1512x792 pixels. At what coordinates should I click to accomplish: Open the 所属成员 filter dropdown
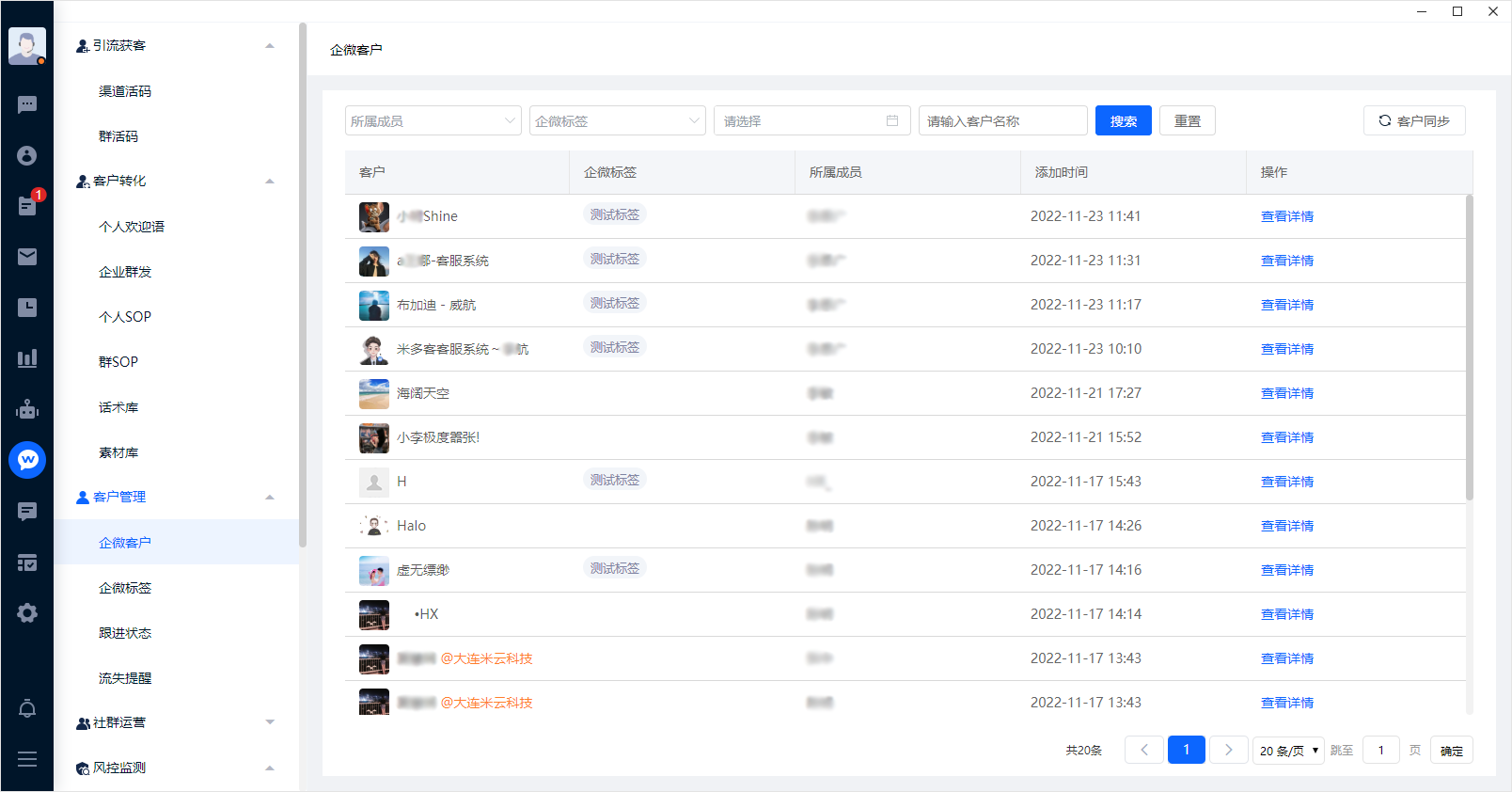(x=433, y=121)
